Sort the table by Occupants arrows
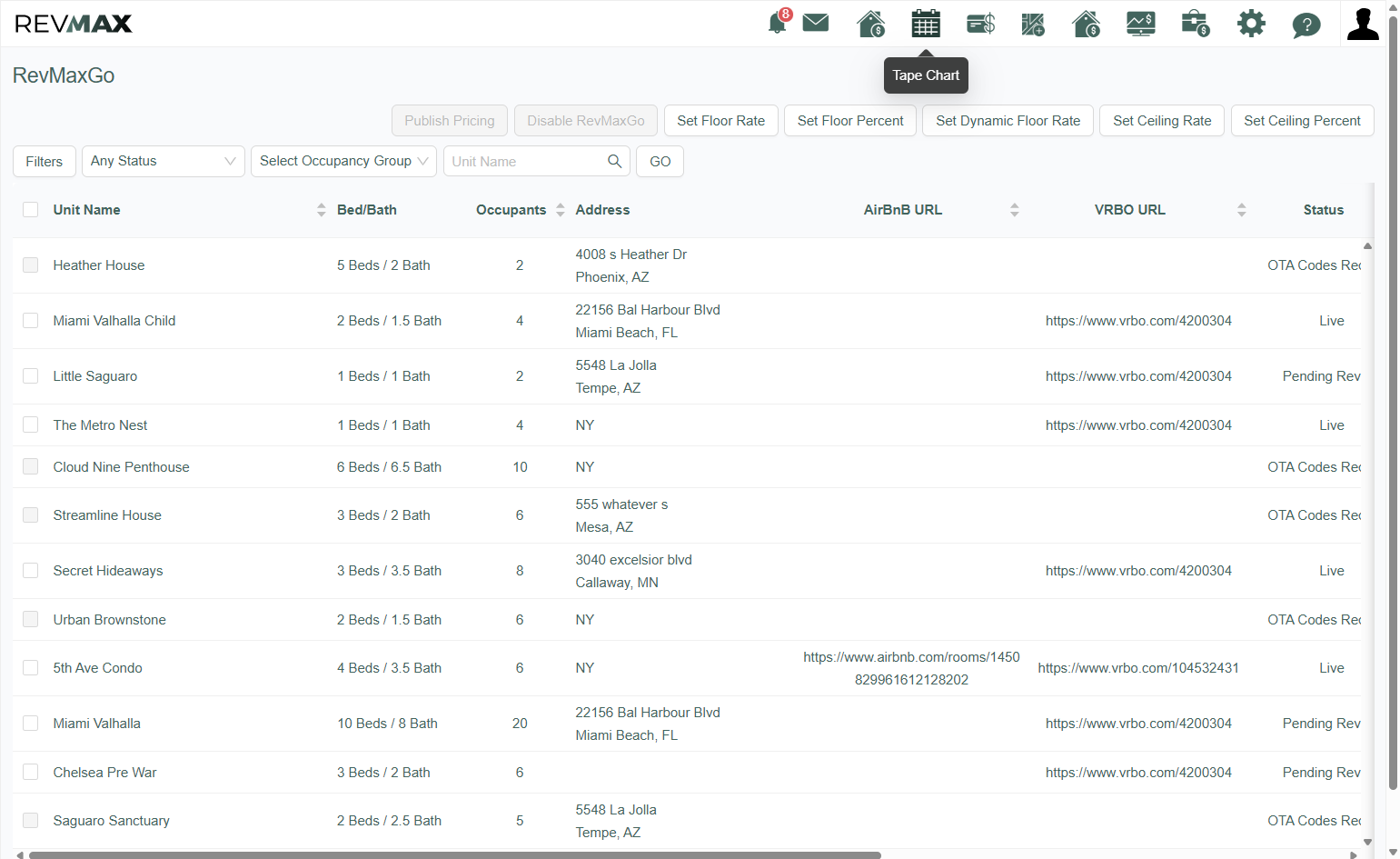Screen dimensions: 1400x859 point(561,210)
